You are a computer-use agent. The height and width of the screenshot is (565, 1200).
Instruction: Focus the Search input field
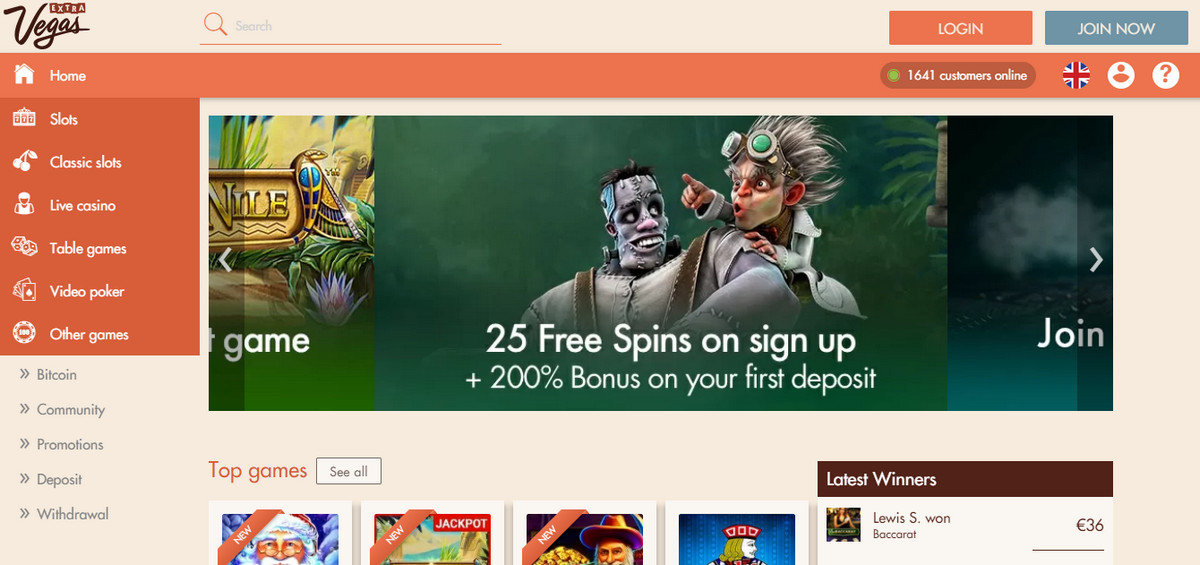366,26
